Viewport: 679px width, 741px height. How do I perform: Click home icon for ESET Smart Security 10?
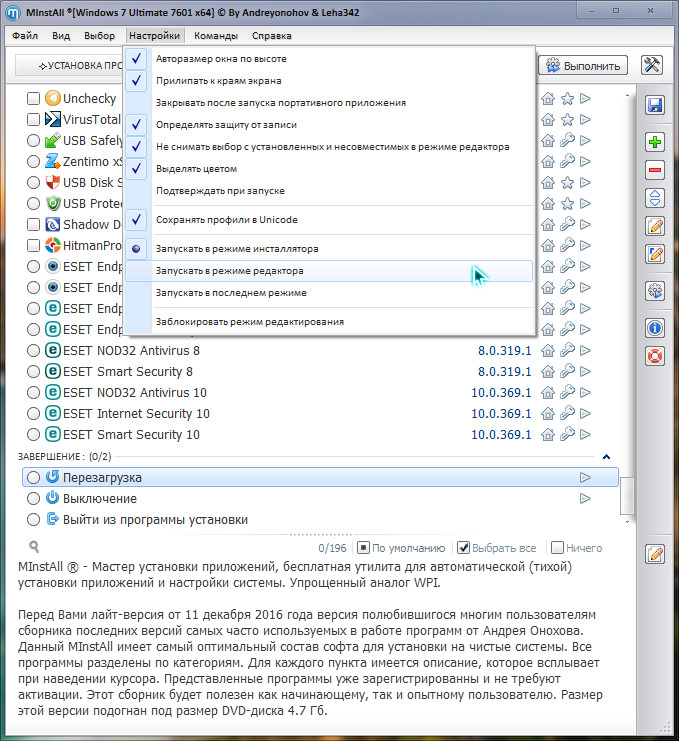coord(548,434)
